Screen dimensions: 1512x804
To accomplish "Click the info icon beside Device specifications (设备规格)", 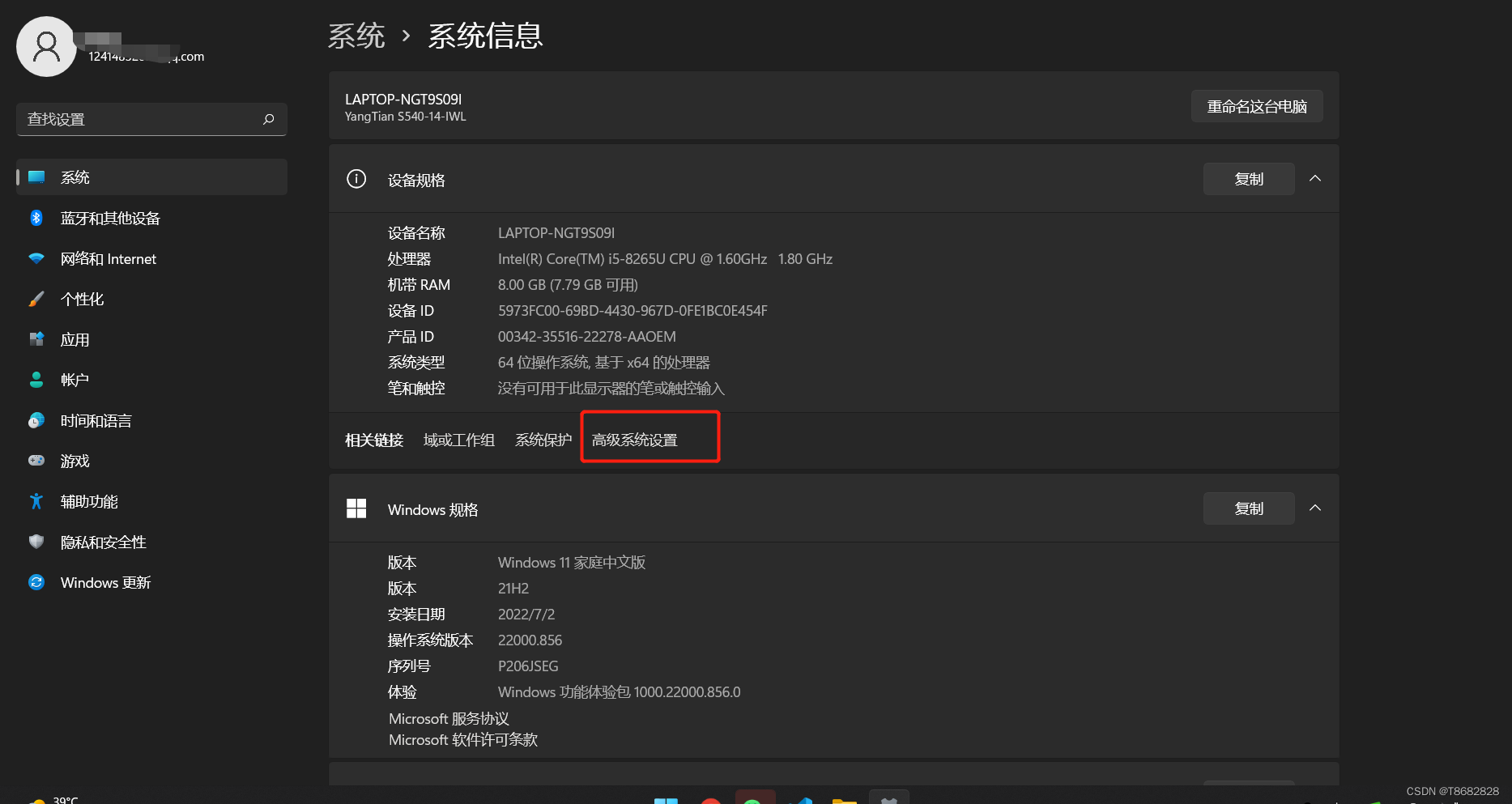I will pyautogui.click(x=356, y=179).
